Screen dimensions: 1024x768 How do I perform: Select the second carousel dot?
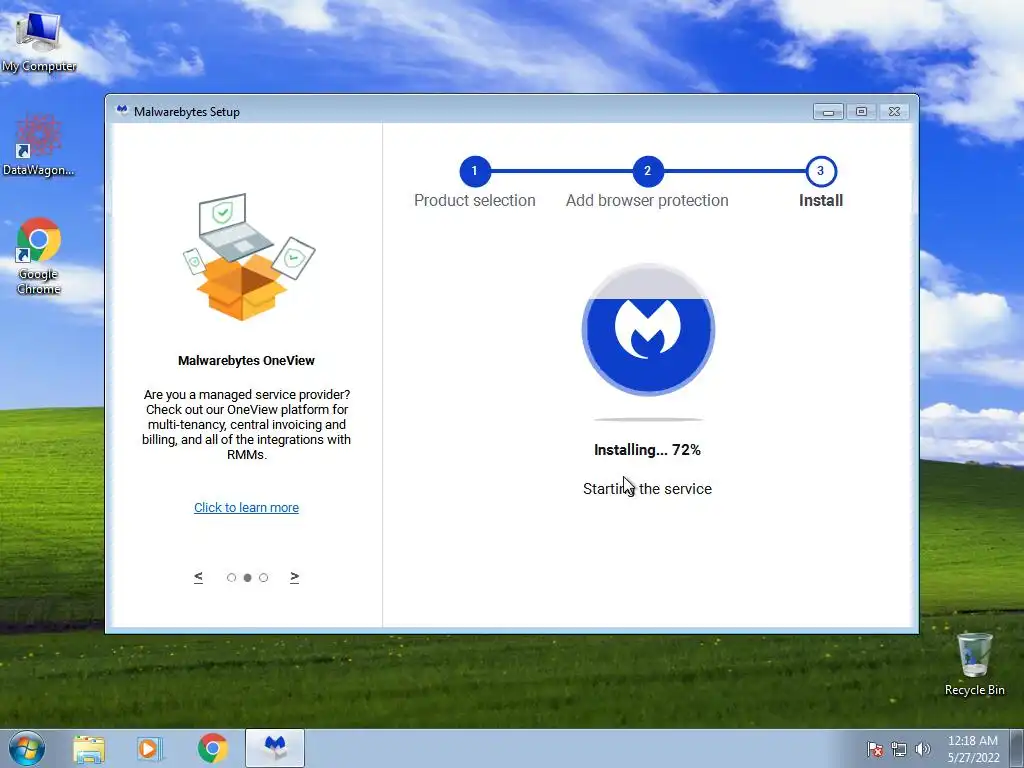pos(248,577)
